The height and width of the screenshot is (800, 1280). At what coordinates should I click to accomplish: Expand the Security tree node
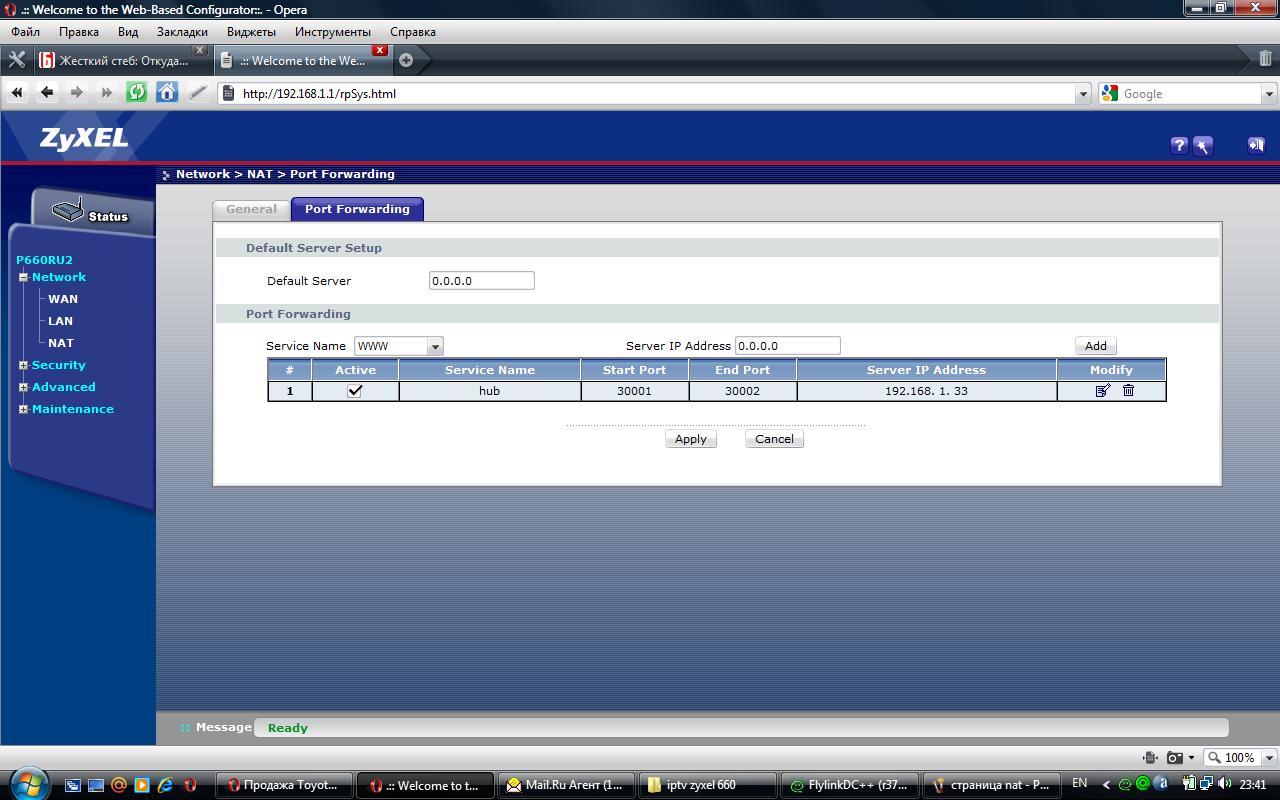[x=23, y=365]
